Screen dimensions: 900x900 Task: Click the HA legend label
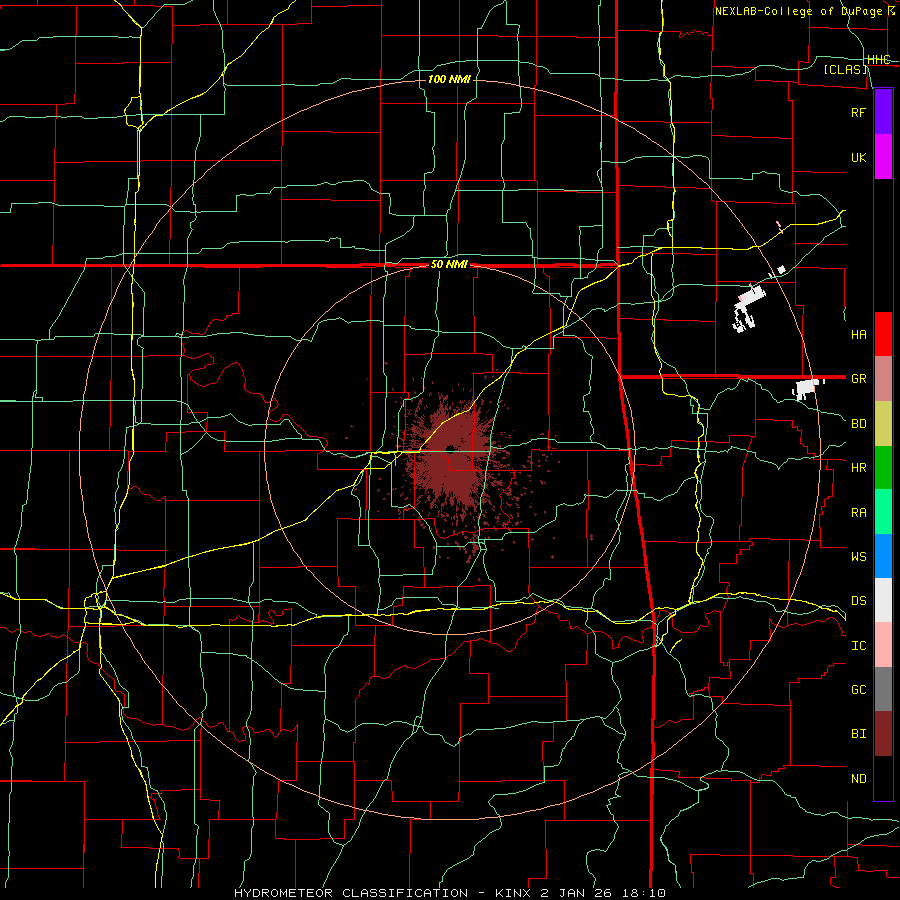point(859,335)
